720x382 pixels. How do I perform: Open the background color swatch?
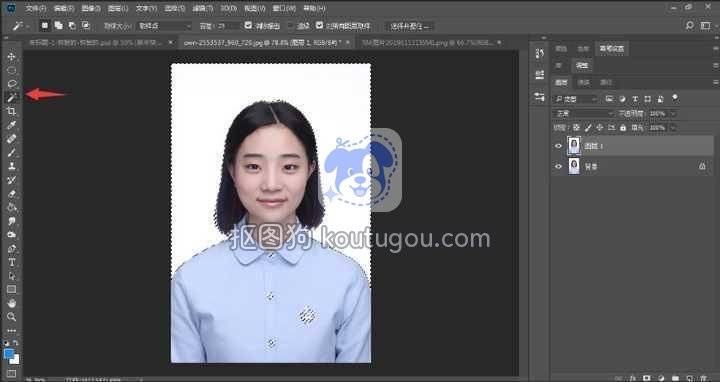[16, 360]
